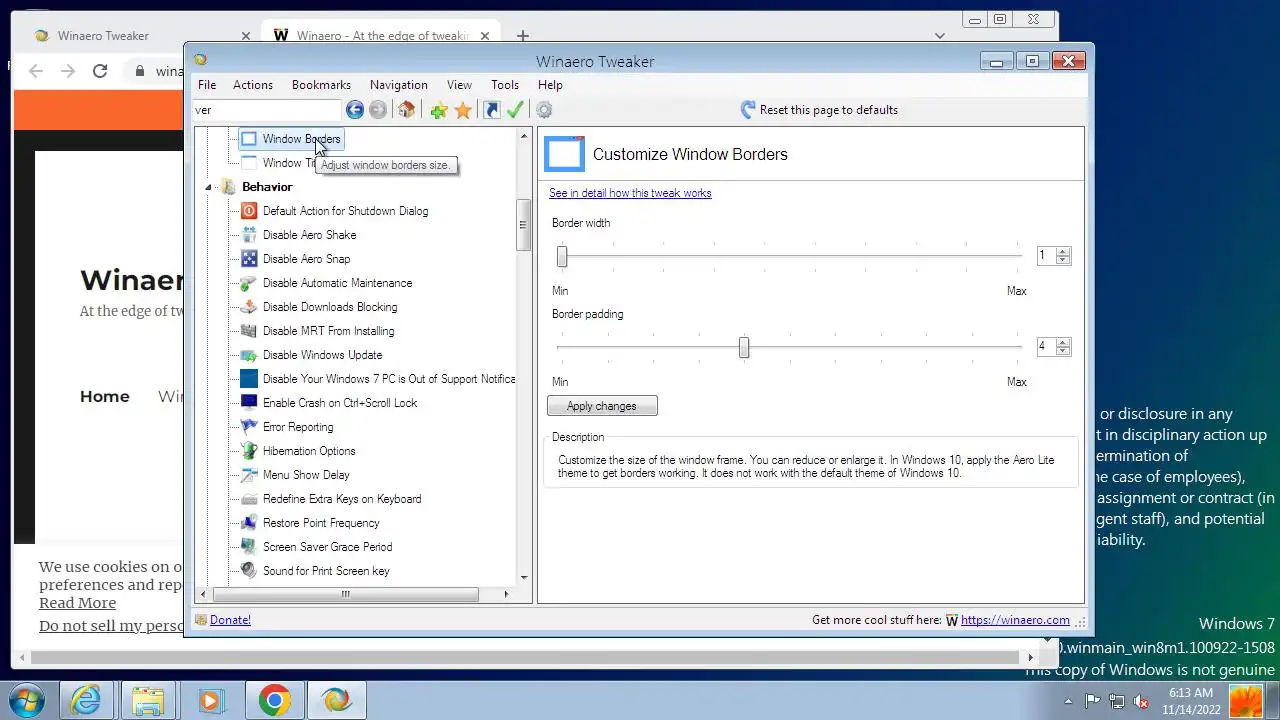Open the Actions menu
The width and height of the screenshot is (1280, 720).
pyautogui.click(x=252, y=85)
